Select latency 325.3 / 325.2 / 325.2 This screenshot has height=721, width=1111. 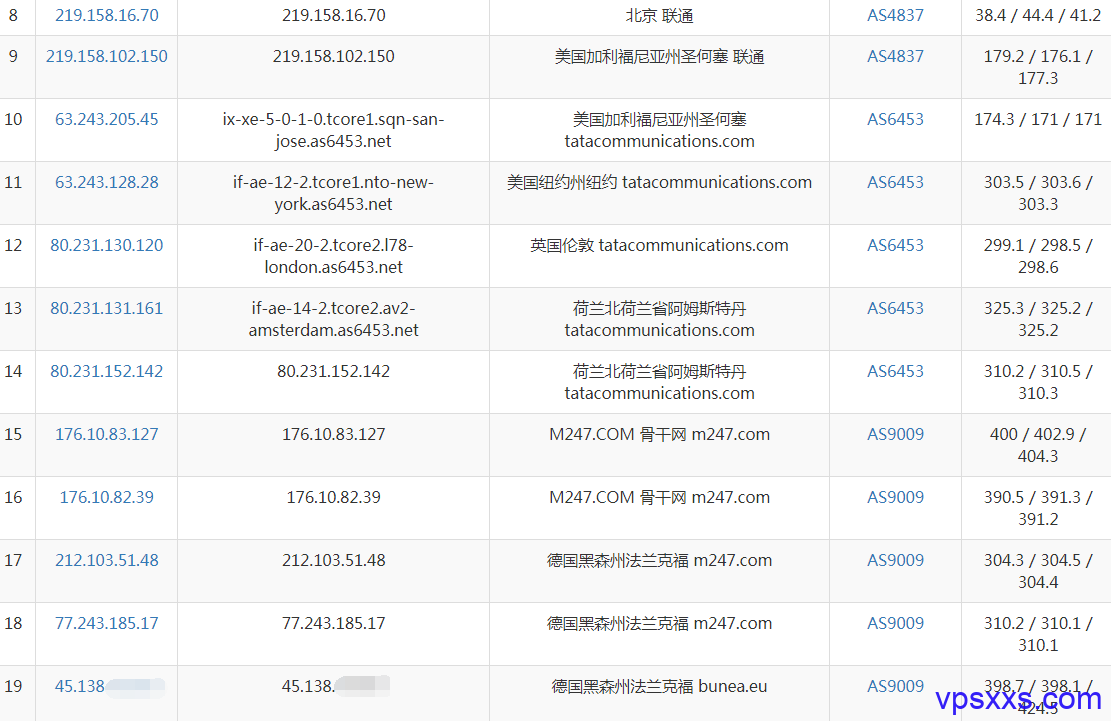[x=1037, y=319]
